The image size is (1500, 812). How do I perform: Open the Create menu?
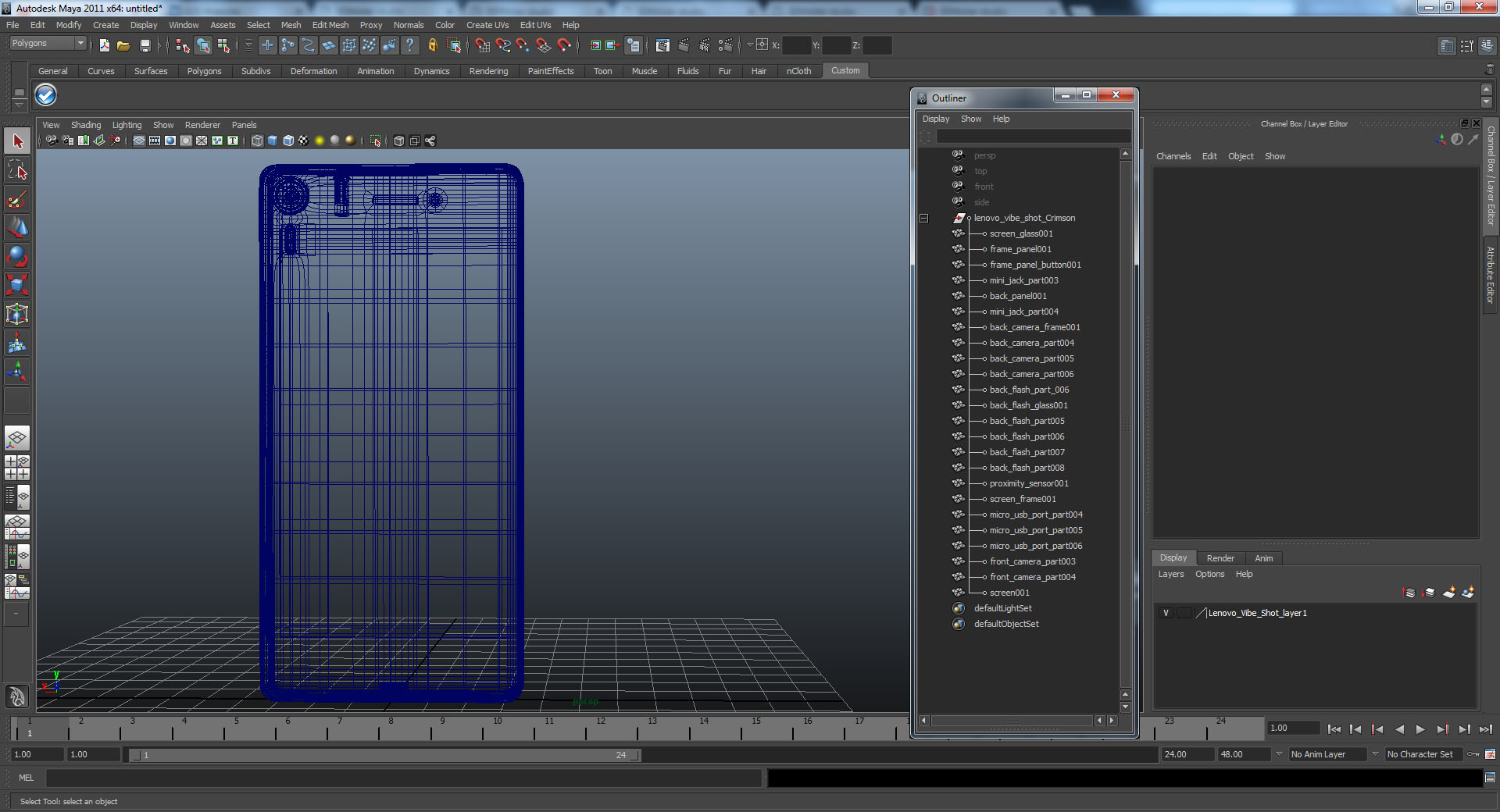pyautogui.click(x=106, y=25)
